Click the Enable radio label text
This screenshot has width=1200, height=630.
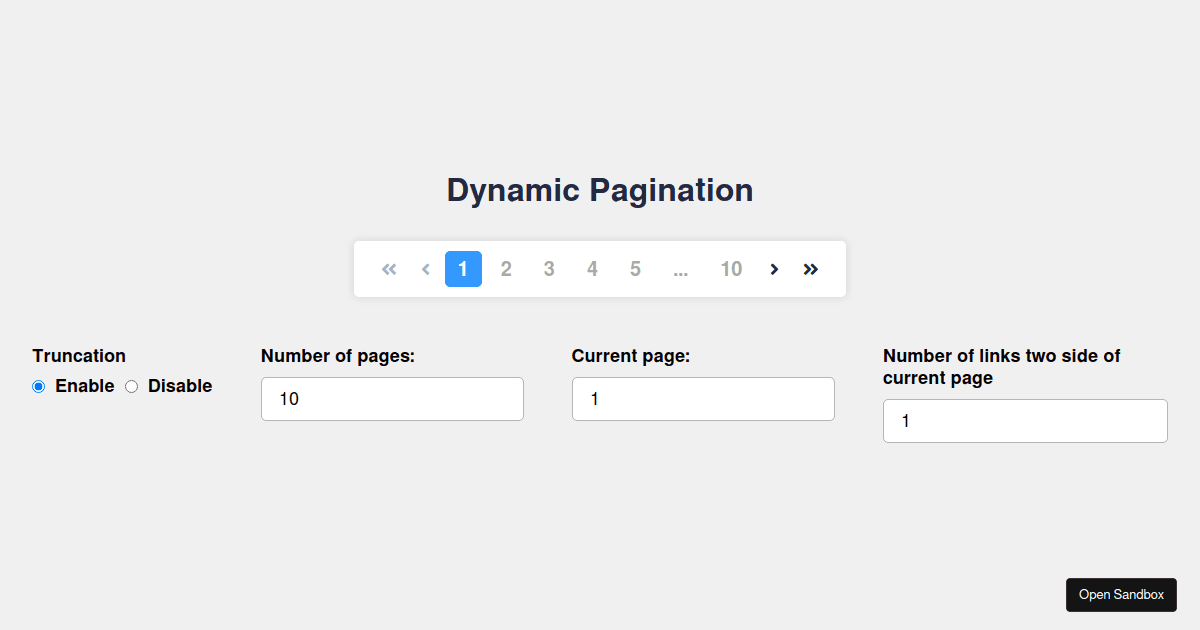point(85,386)
